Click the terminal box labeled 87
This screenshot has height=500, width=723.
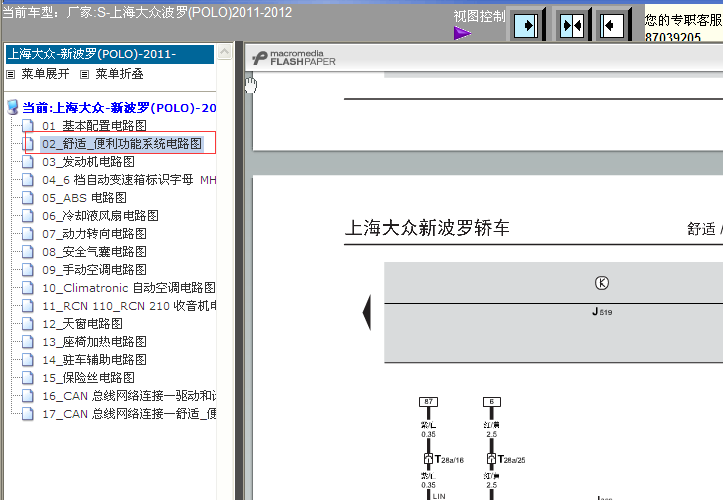click(x=428, y=402)
